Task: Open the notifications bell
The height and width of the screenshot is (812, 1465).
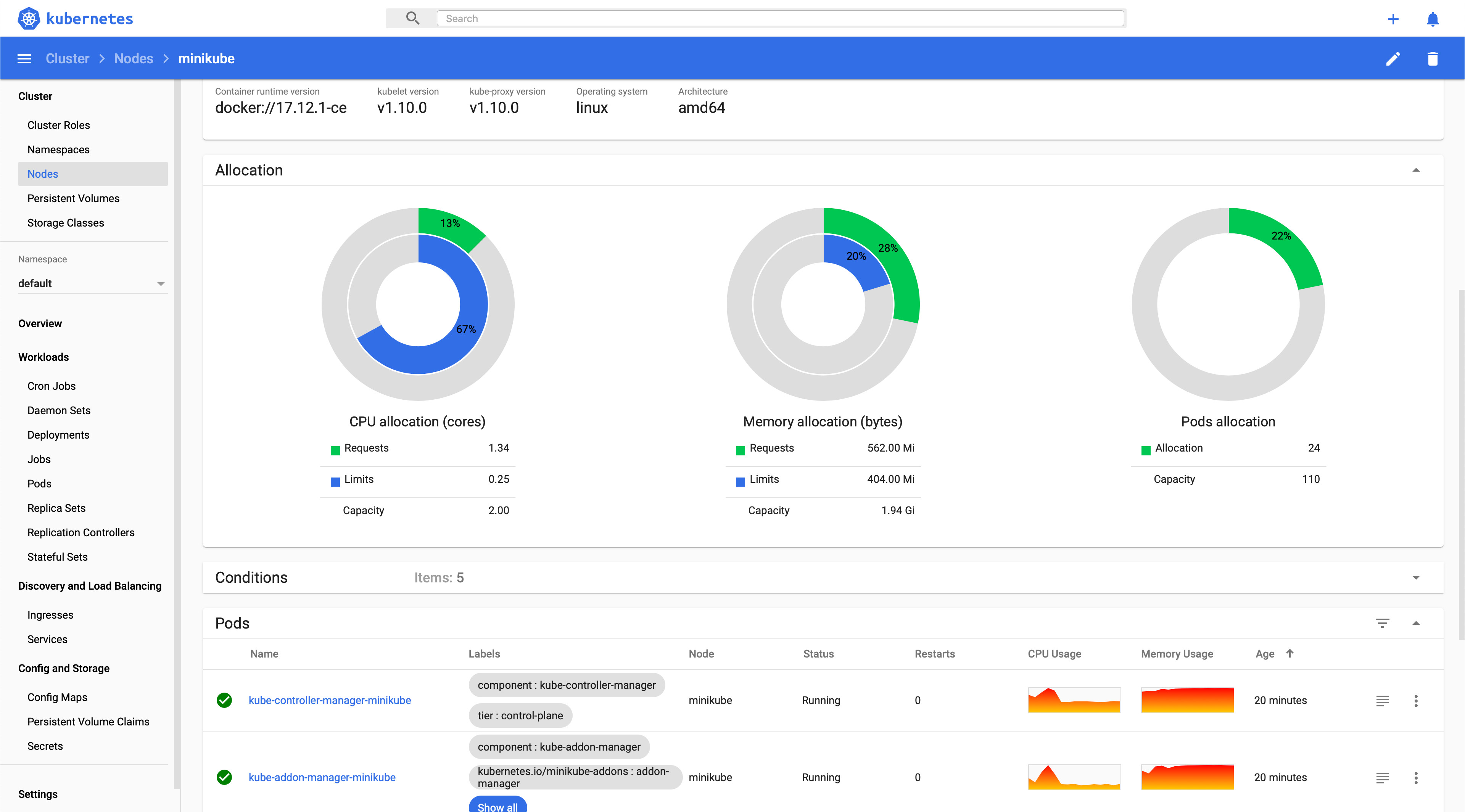Action: click(1433, 18)
